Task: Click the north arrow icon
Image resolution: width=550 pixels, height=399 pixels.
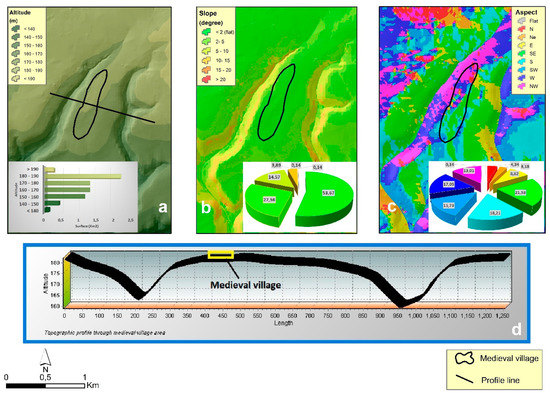Action: pyautogui.click(x=45, y=358)
